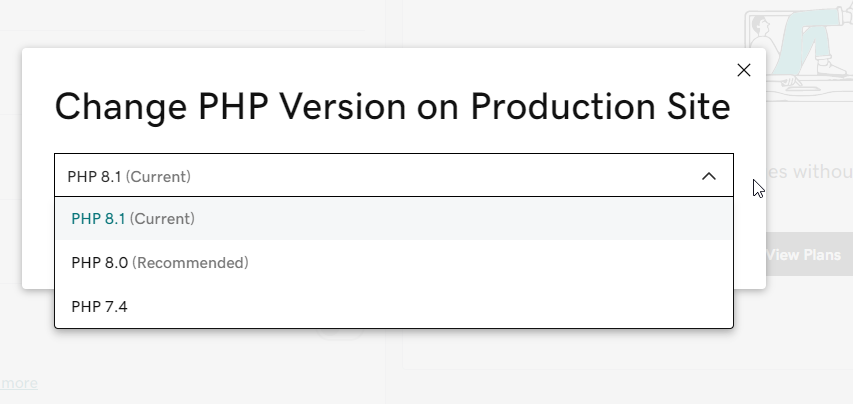This screenshot has width=853, height=404.
Task: Click the teal 'PHP 8.1' text in the list
Action: coord(98,219)
